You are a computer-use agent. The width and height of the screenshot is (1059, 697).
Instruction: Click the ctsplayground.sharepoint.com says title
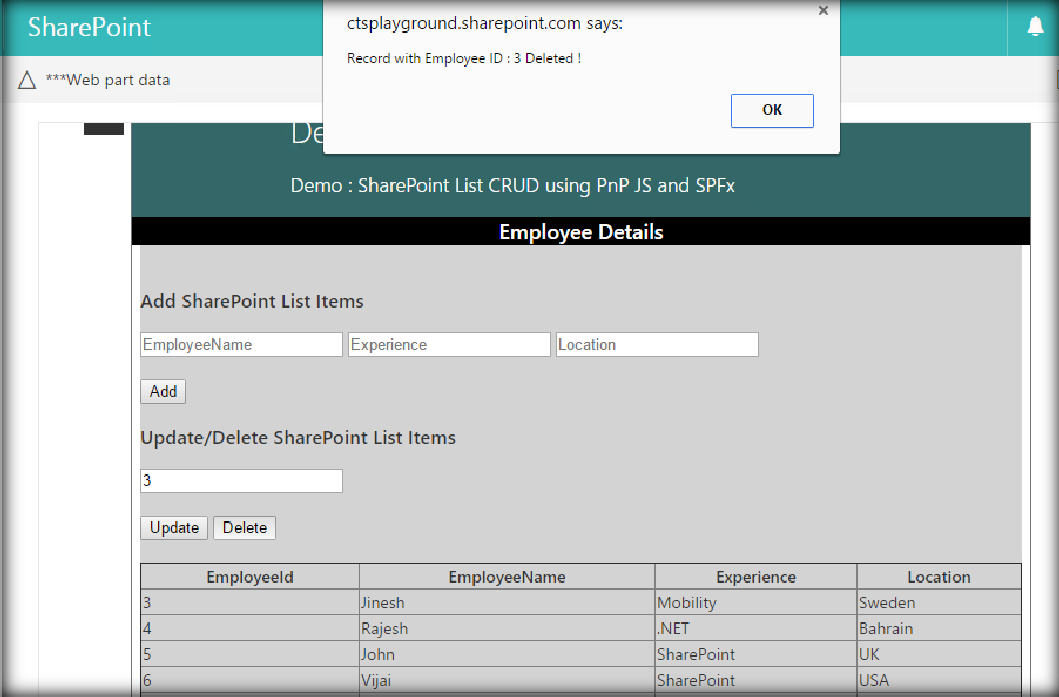point(484,24)
